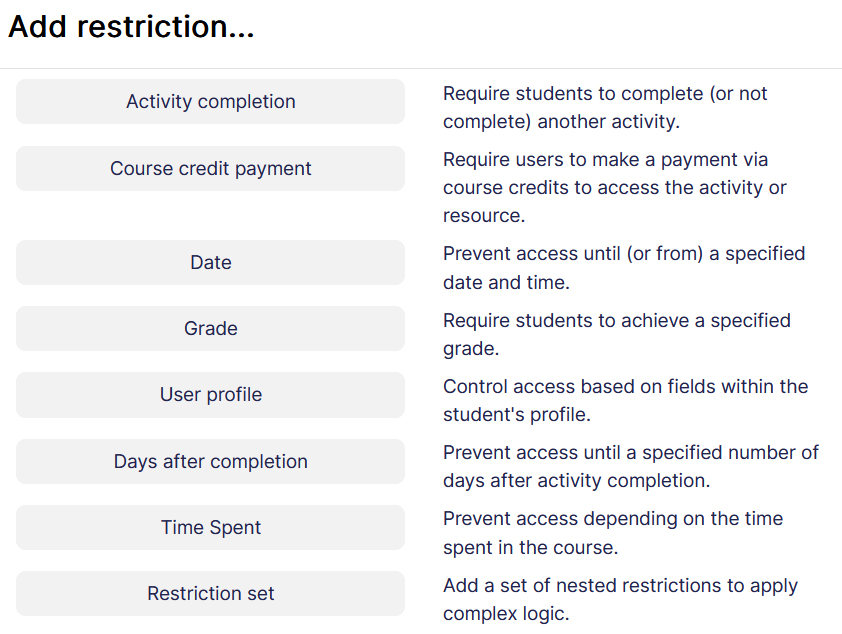Click the student's profile fields description
842x634 pixels.
625,400
